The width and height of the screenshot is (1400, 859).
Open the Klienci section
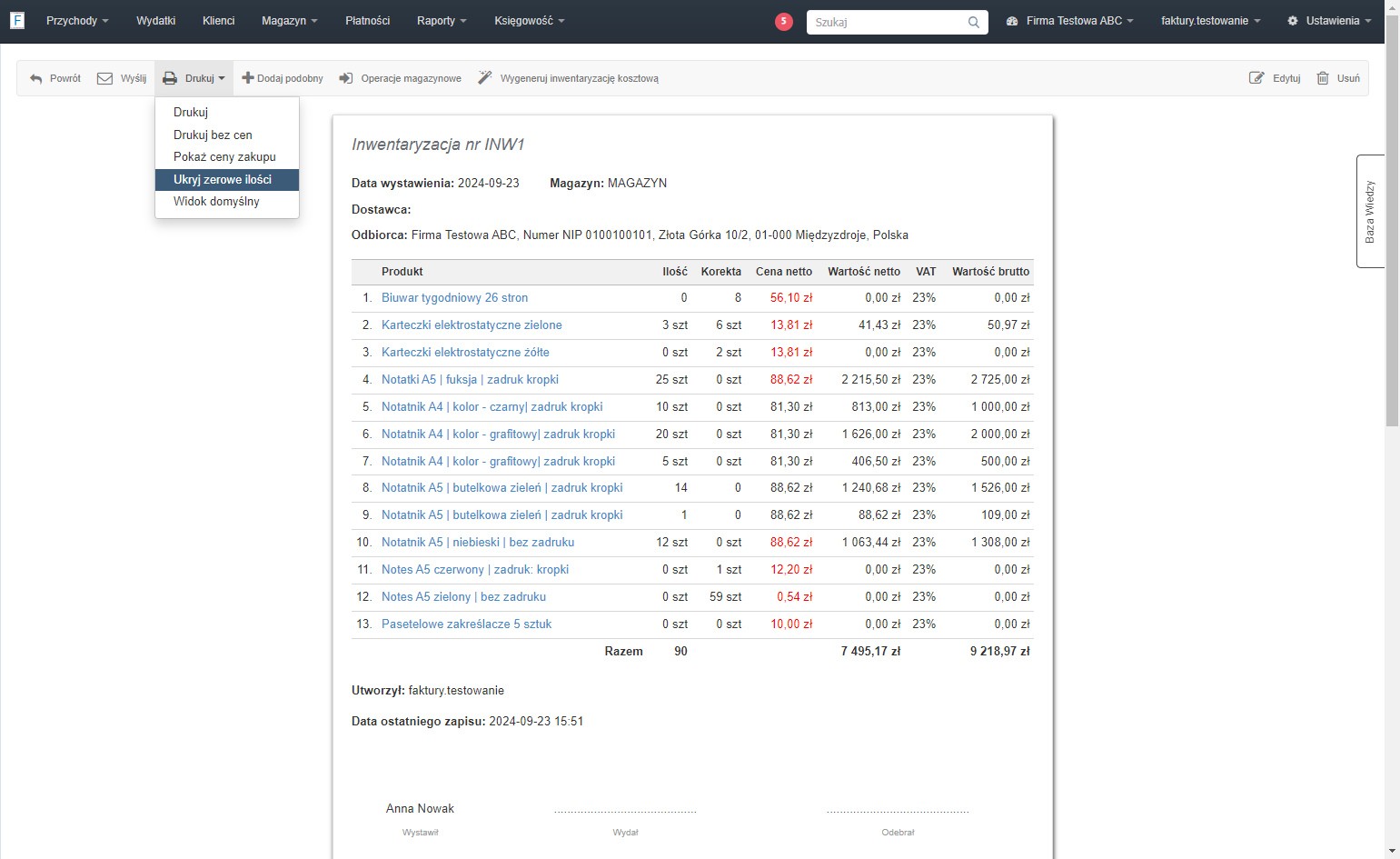(x=219, y=21)
